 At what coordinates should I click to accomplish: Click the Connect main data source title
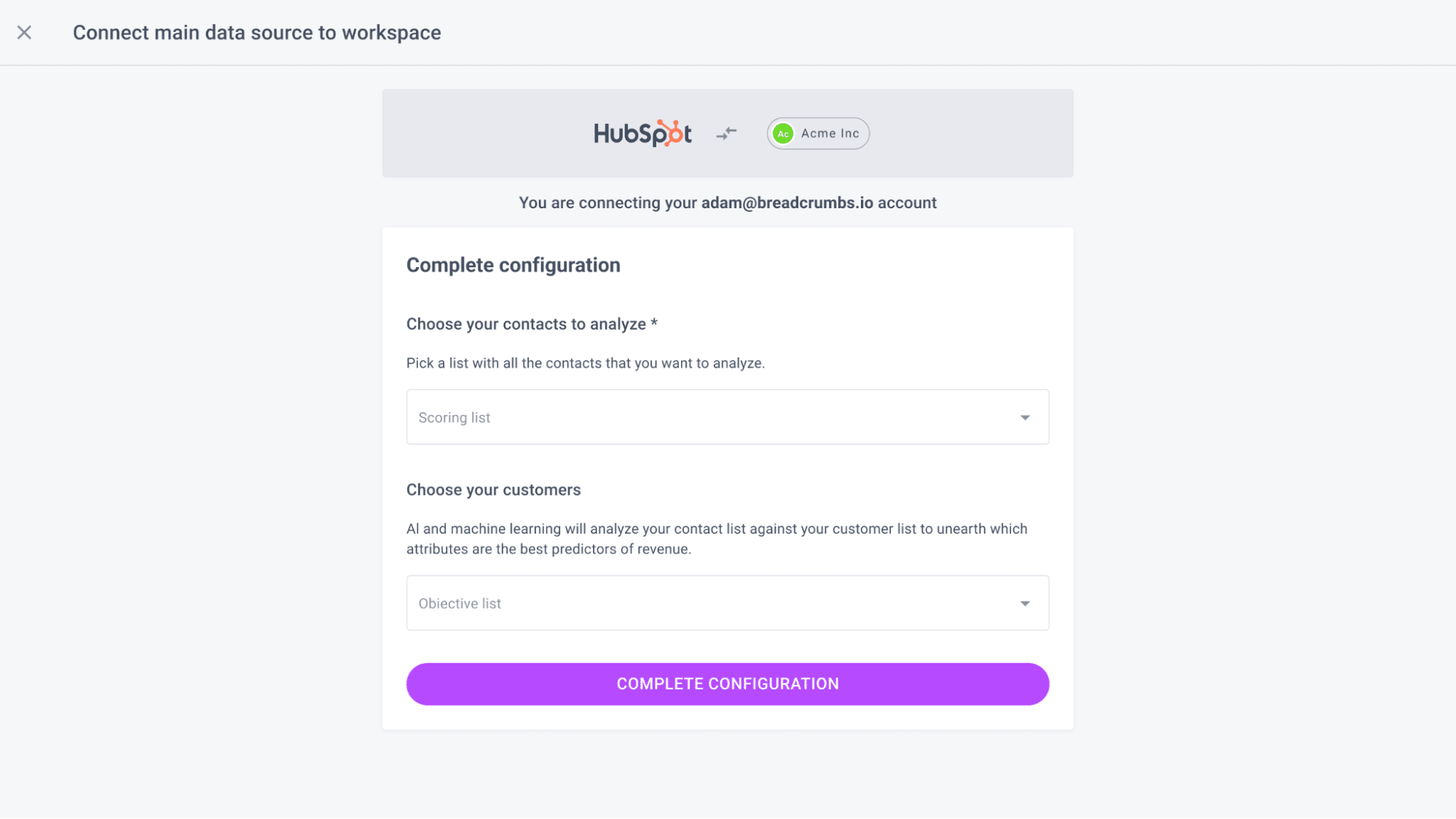tap(257, 33)
